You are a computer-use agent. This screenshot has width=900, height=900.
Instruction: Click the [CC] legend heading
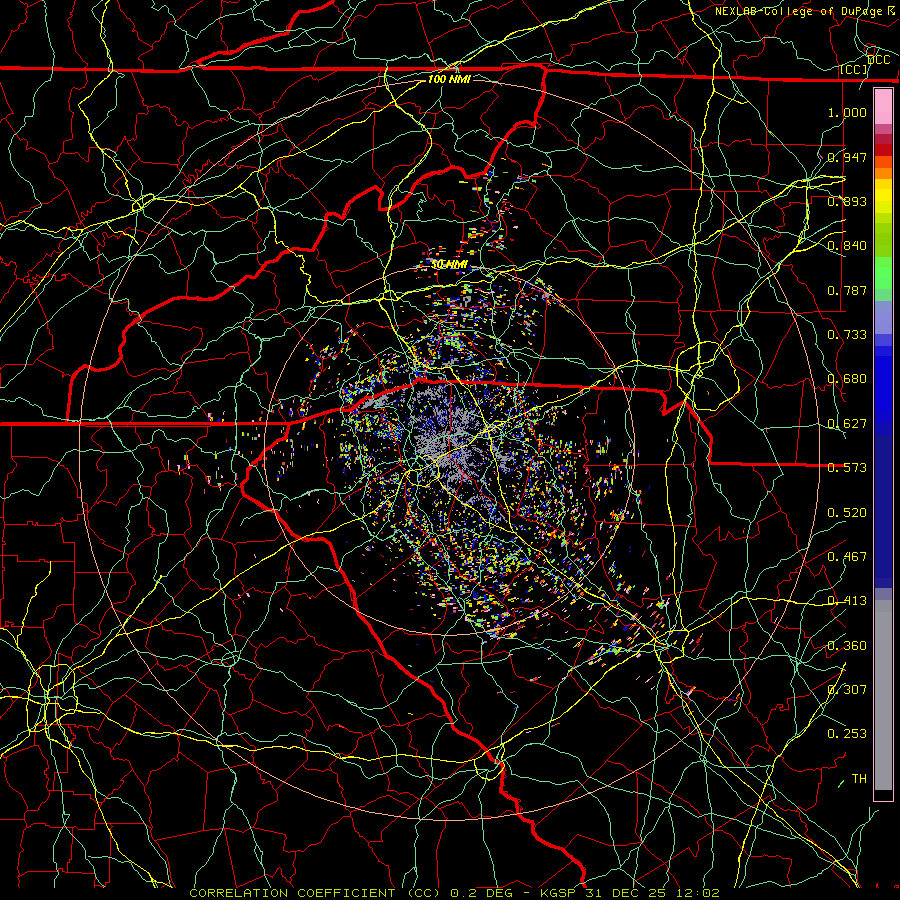click(854, 69)
